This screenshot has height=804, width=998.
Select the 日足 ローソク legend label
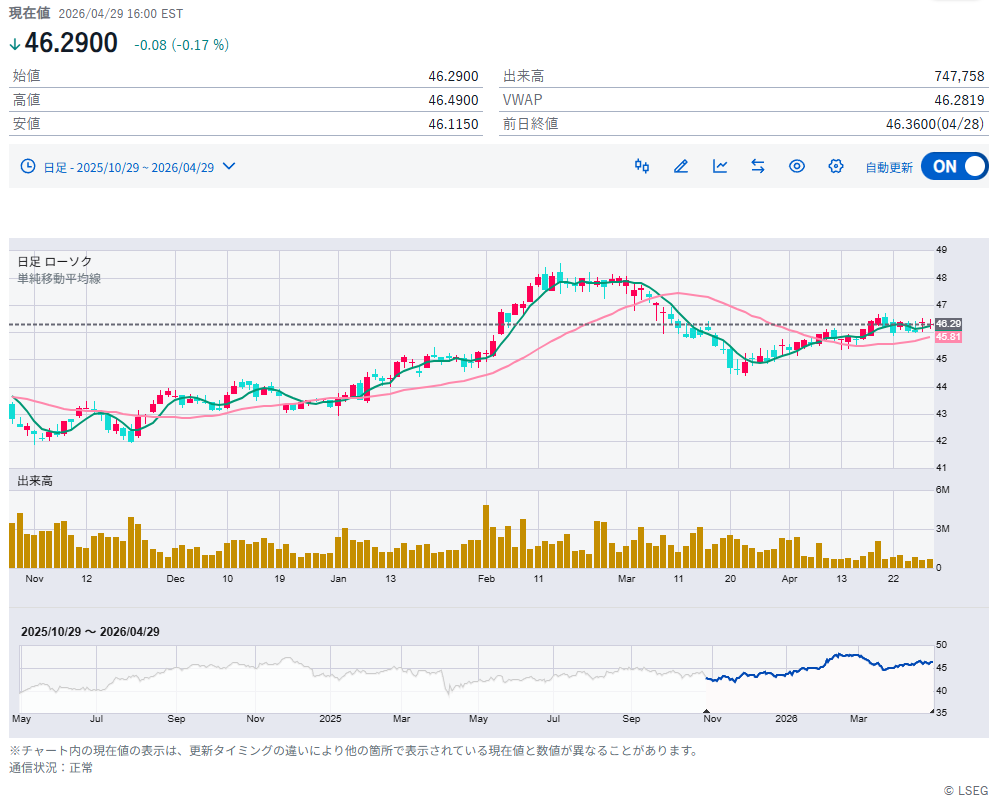coord(55,261)
